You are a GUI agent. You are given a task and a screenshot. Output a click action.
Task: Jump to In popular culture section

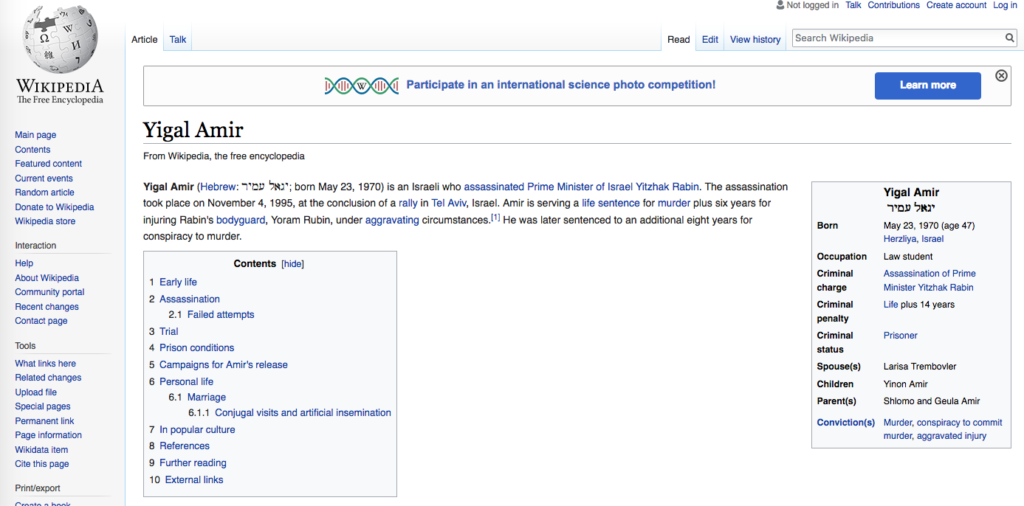click(197, 430)
